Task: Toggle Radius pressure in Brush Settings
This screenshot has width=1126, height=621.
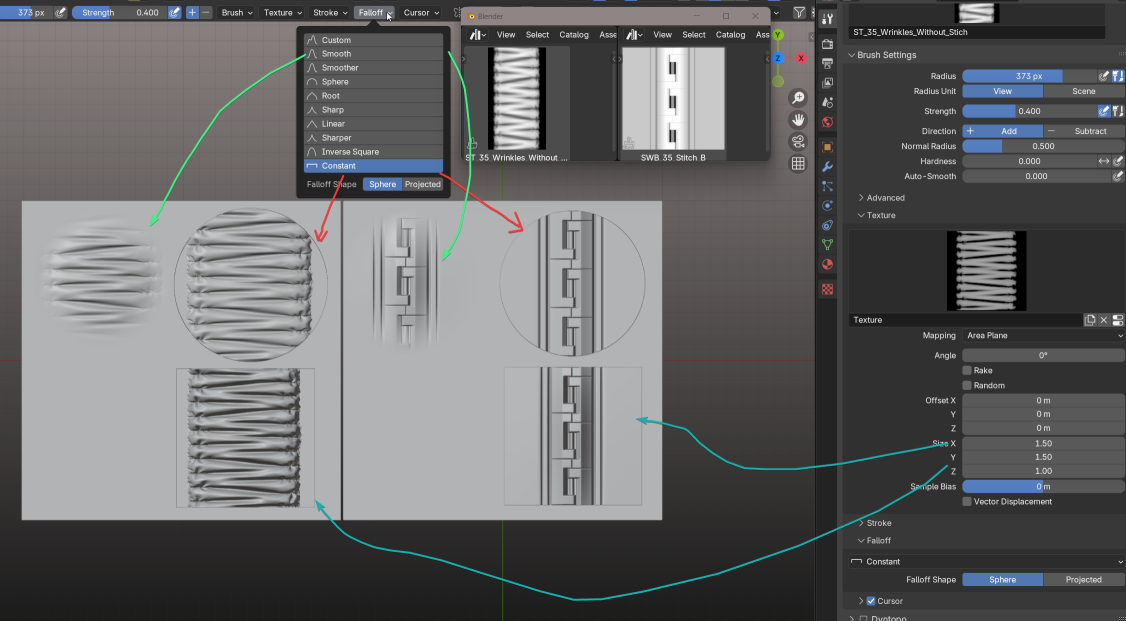Action: coord(1104,76)
